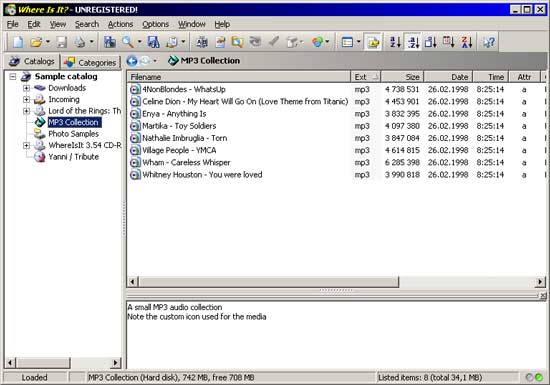Expand the Lord of the Rings node
The height and width of the screenshot is (385, 550).
tap(26, 111)
